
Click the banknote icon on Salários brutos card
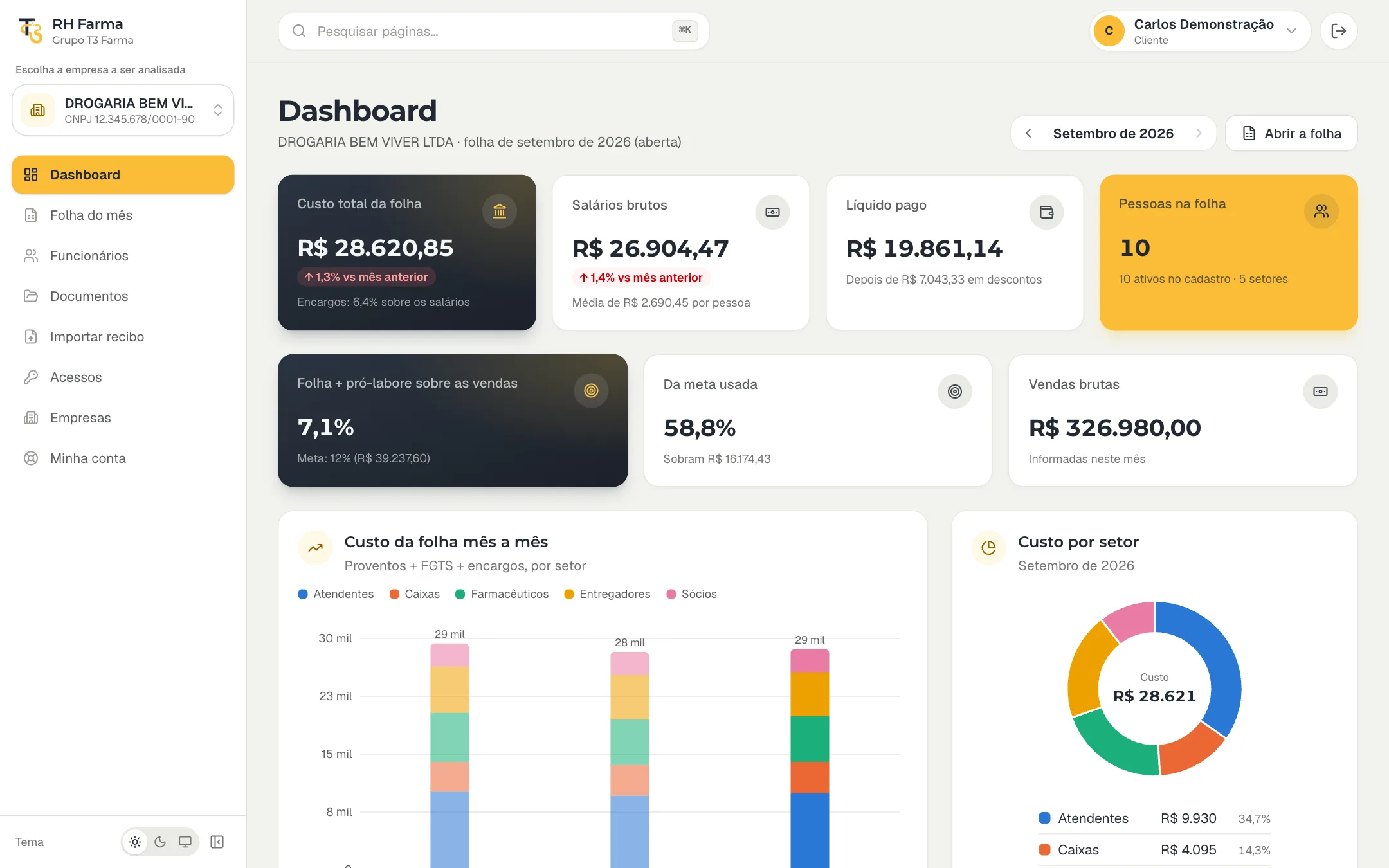(772, 212)
